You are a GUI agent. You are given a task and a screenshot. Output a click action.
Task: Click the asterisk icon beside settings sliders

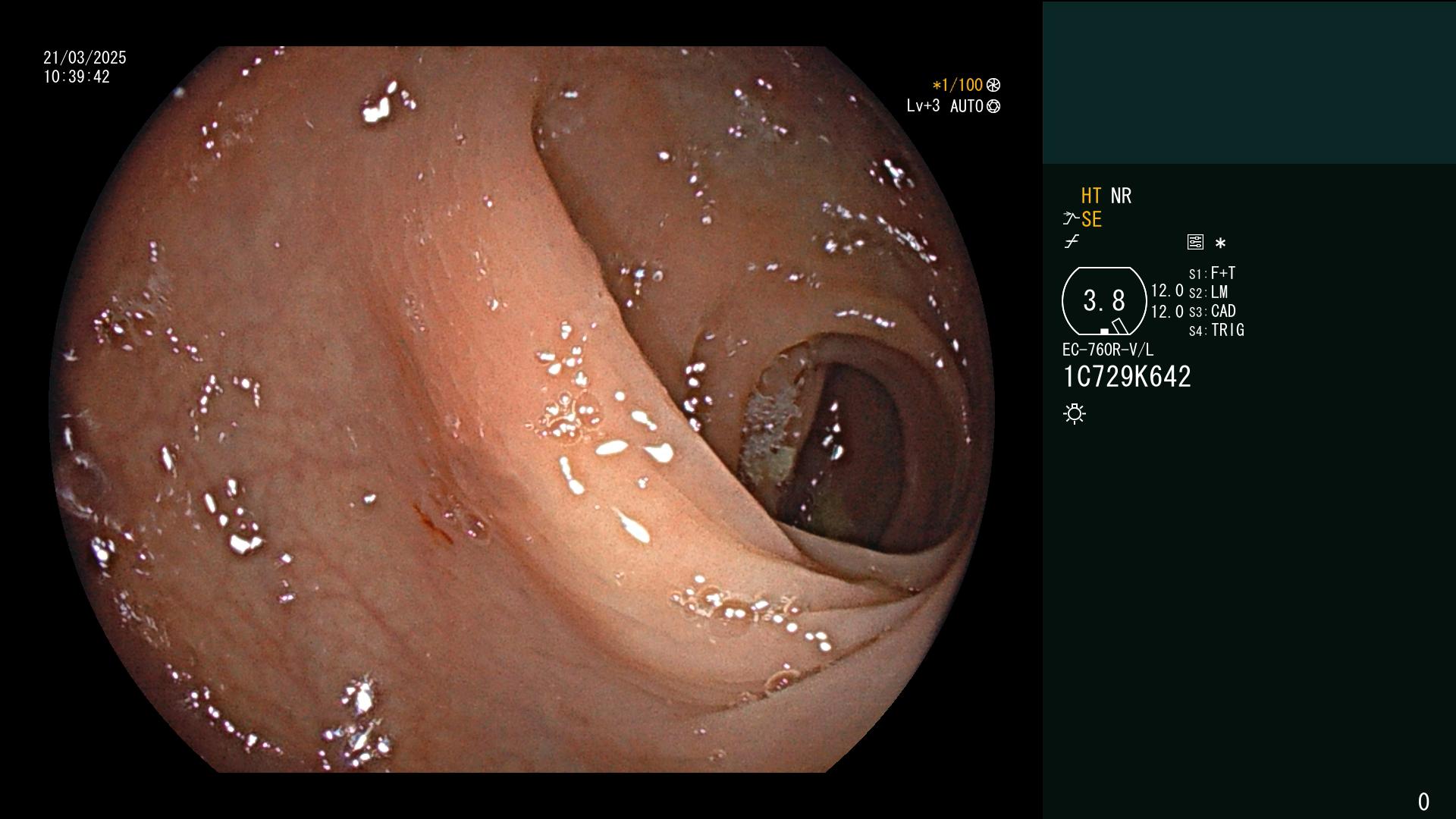[x=1220, y=243]
